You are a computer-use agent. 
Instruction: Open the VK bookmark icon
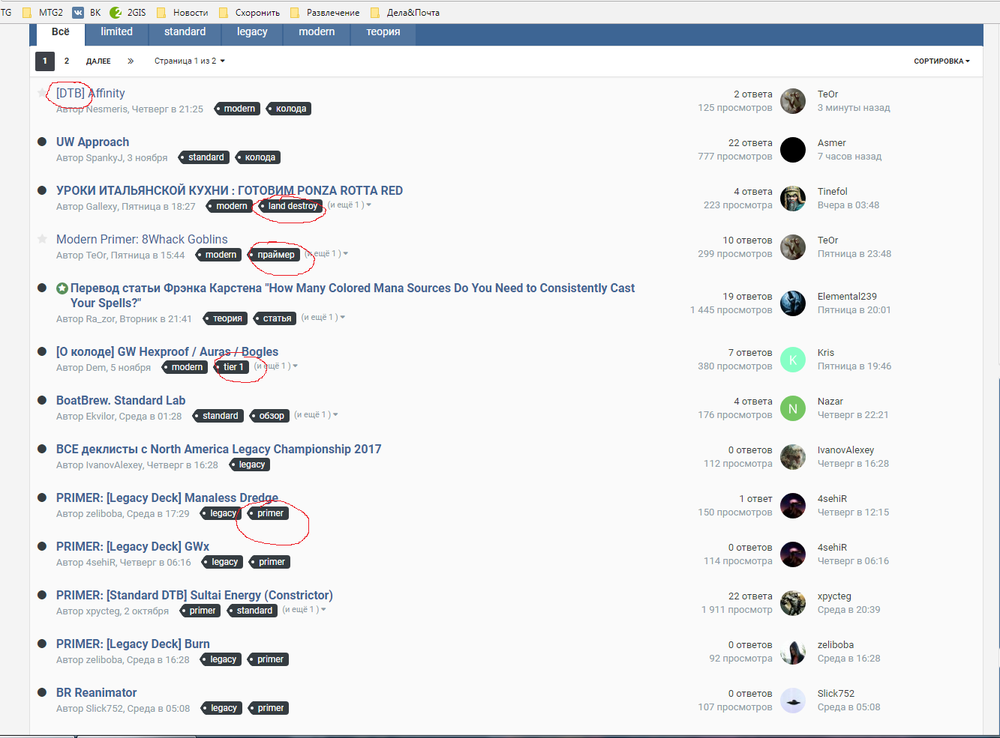(77, 13)
